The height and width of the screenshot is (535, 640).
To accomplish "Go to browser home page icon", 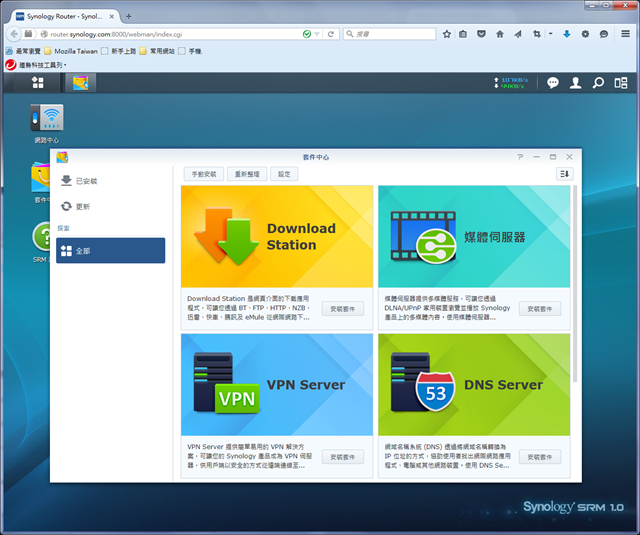I will coord(500,34).
